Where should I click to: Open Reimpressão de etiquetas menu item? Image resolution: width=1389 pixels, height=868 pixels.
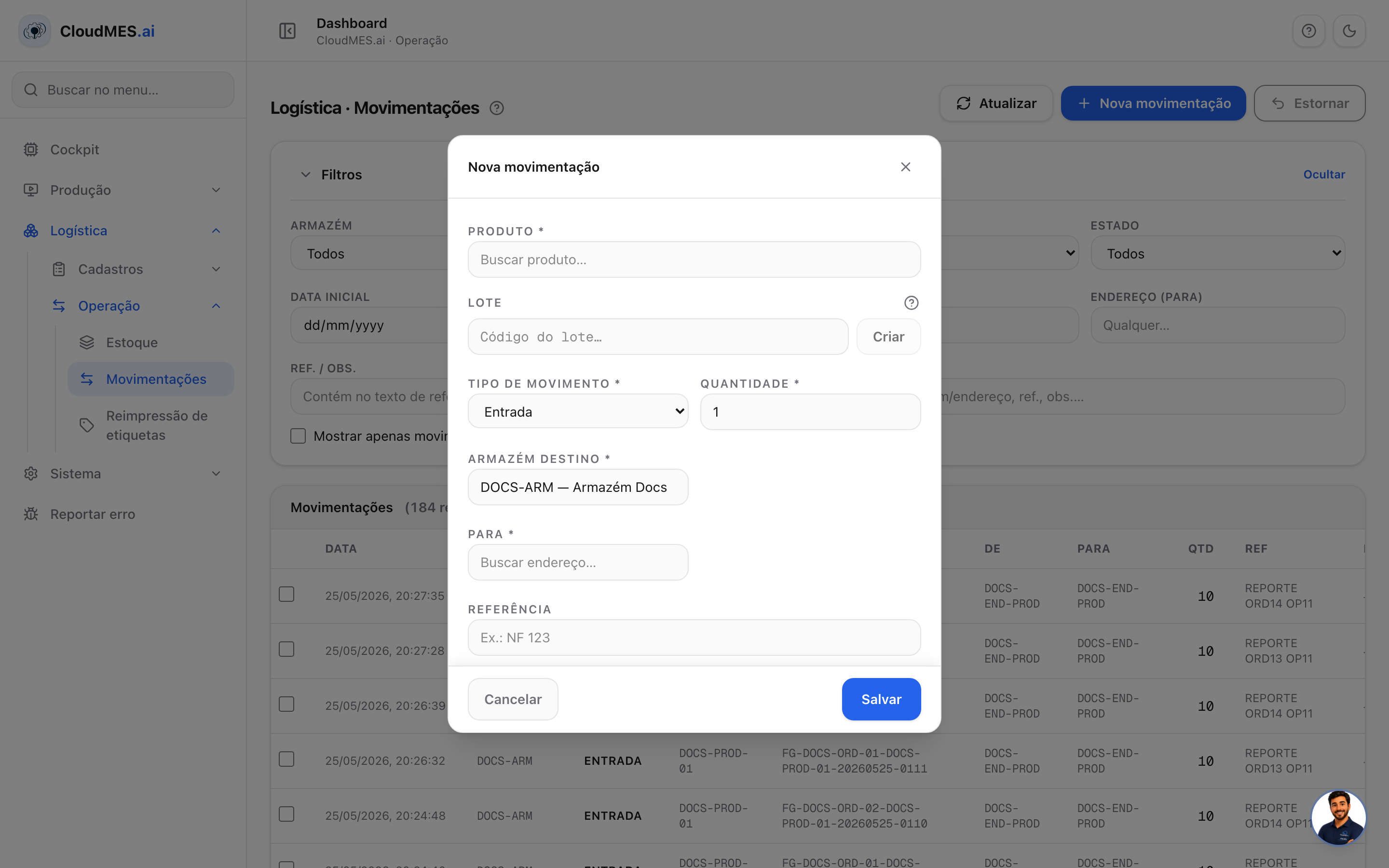click(x=151, y=425)
